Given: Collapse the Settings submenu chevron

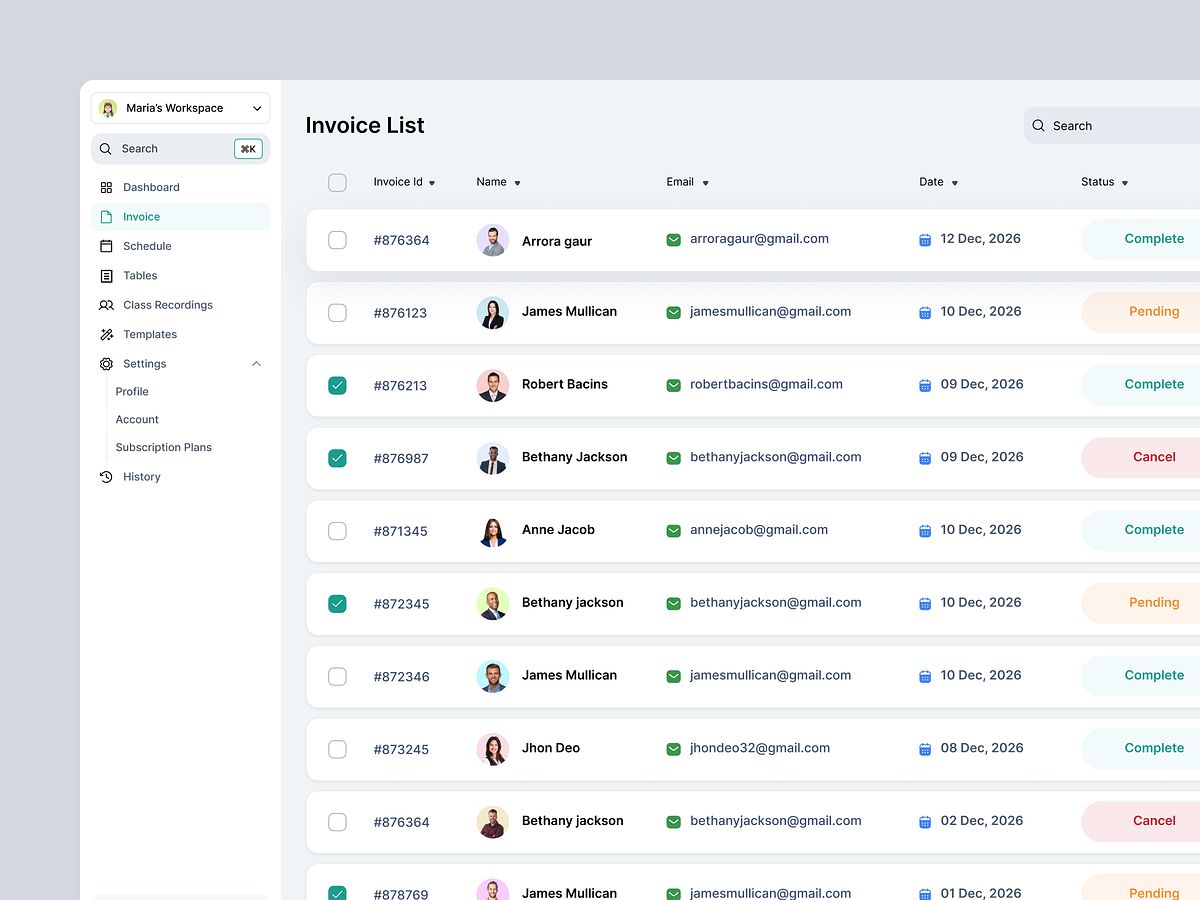Looking at the screenshot, I should coord(256,364).
